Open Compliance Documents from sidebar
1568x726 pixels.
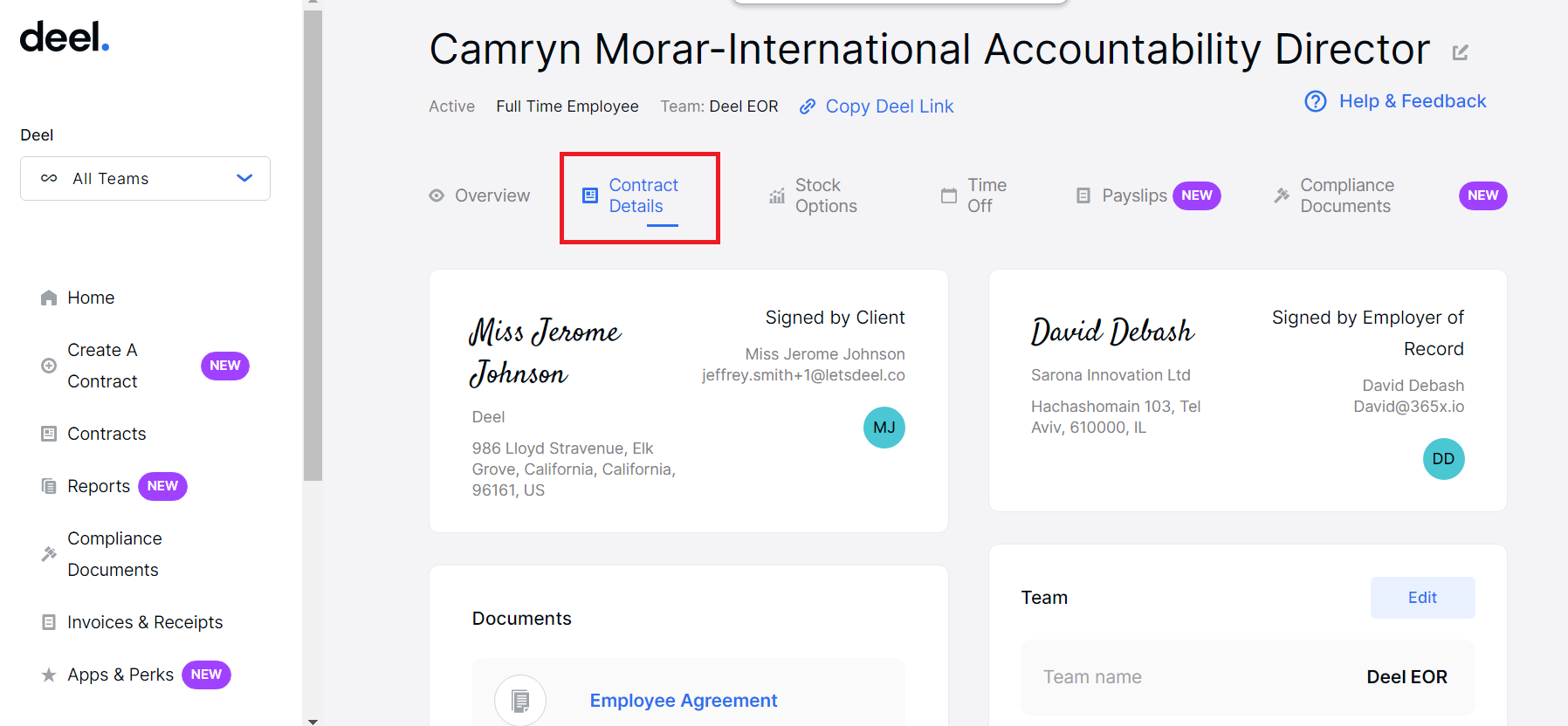(114, 554)
